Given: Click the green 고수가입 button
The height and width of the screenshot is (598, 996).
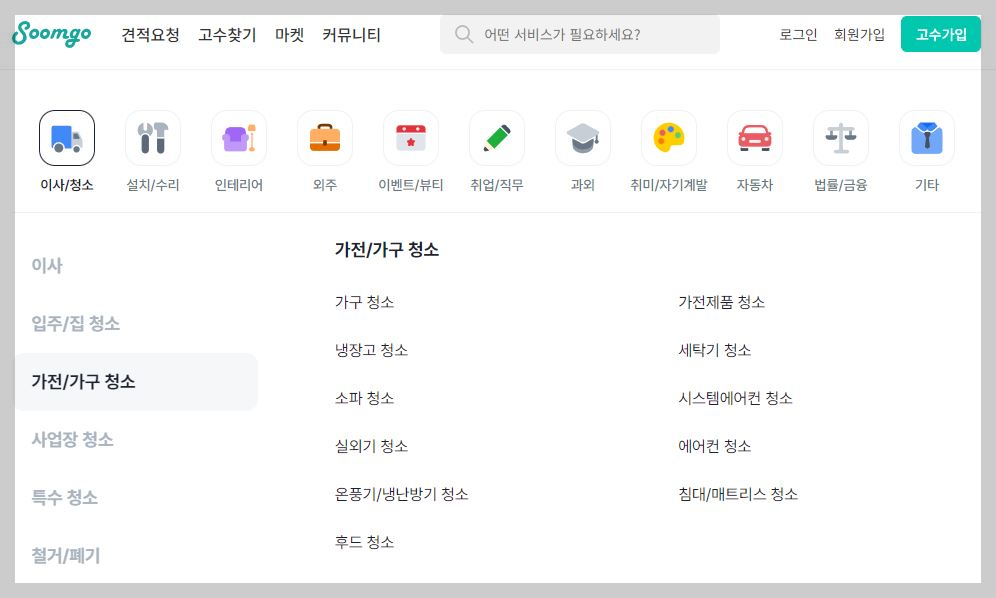Looking at the screenshot, I should 939,33.
